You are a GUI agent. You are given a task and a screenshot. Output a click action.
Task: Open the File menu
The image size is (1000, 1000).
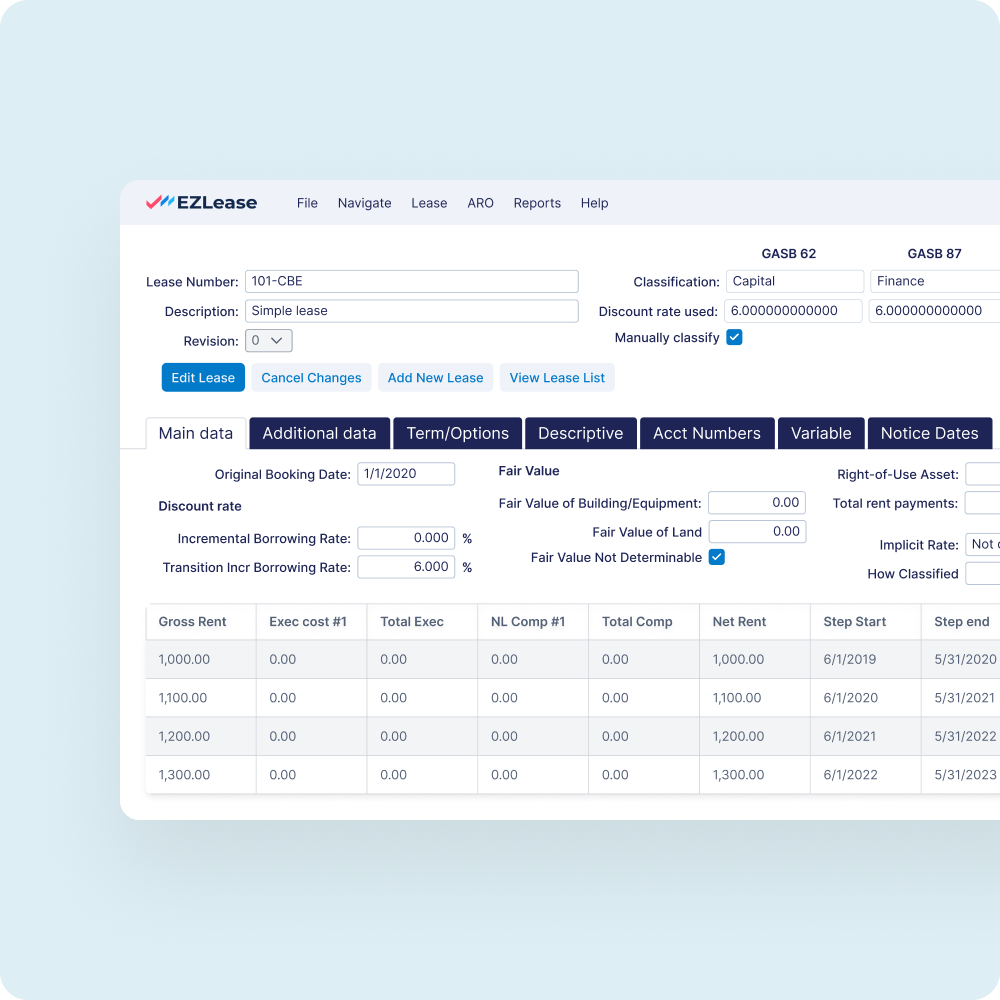(x=307, y=203)
